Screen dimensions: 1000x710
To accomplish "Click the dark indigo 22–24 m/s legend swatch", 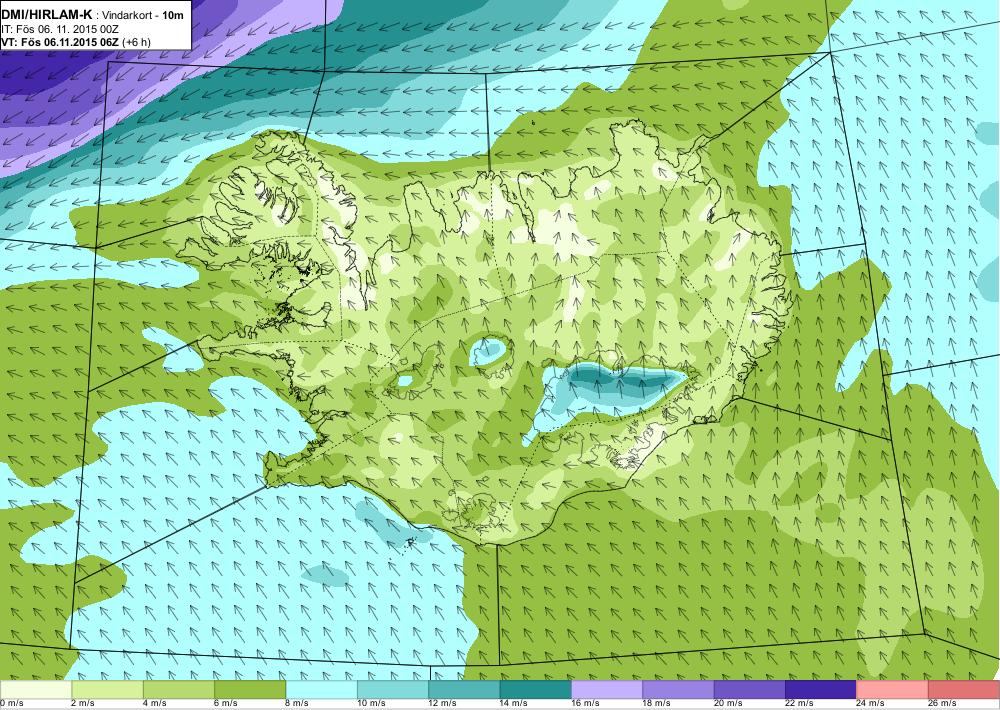I will coord(821,690).
